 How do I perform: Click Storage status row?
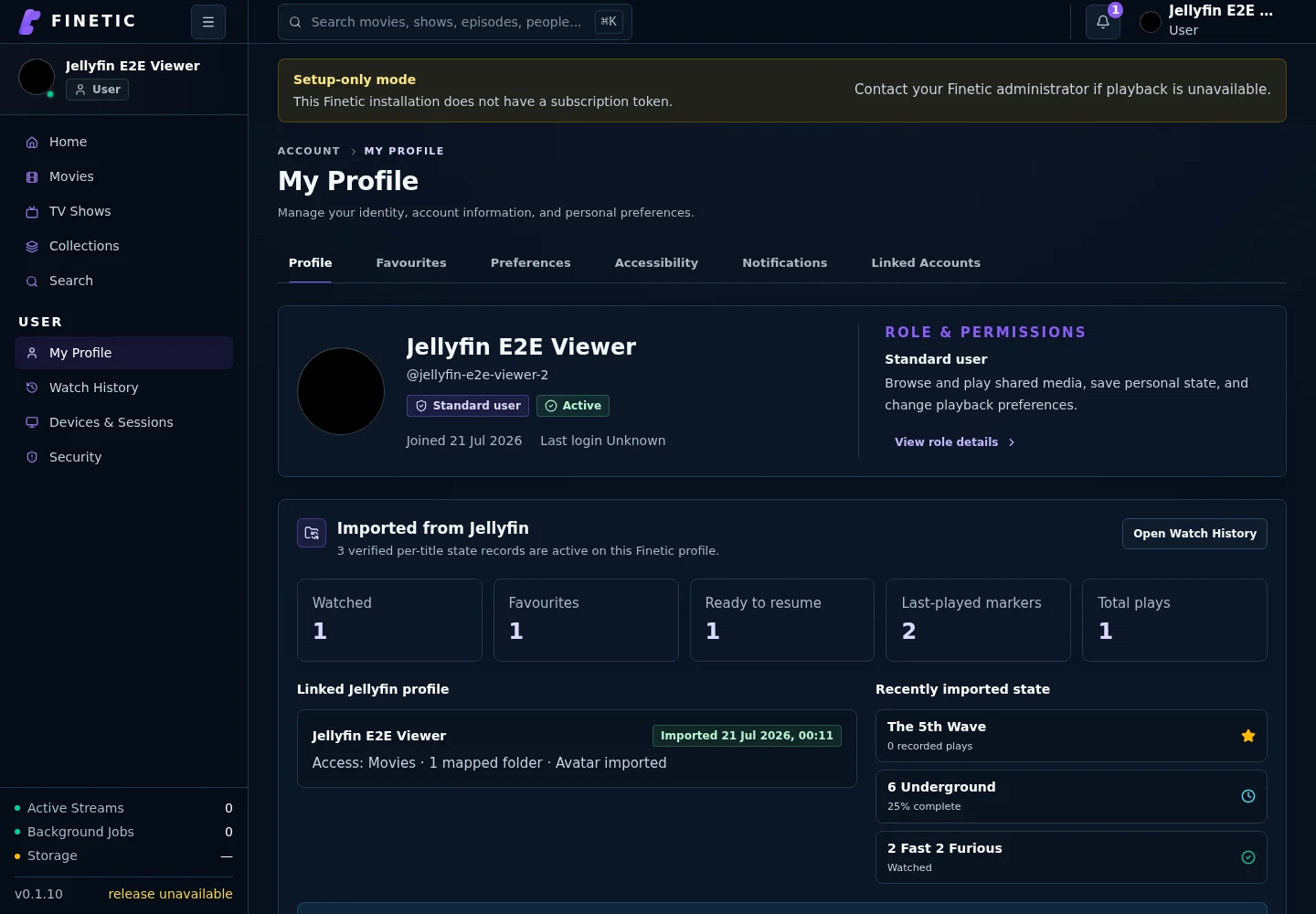[123, 856]
